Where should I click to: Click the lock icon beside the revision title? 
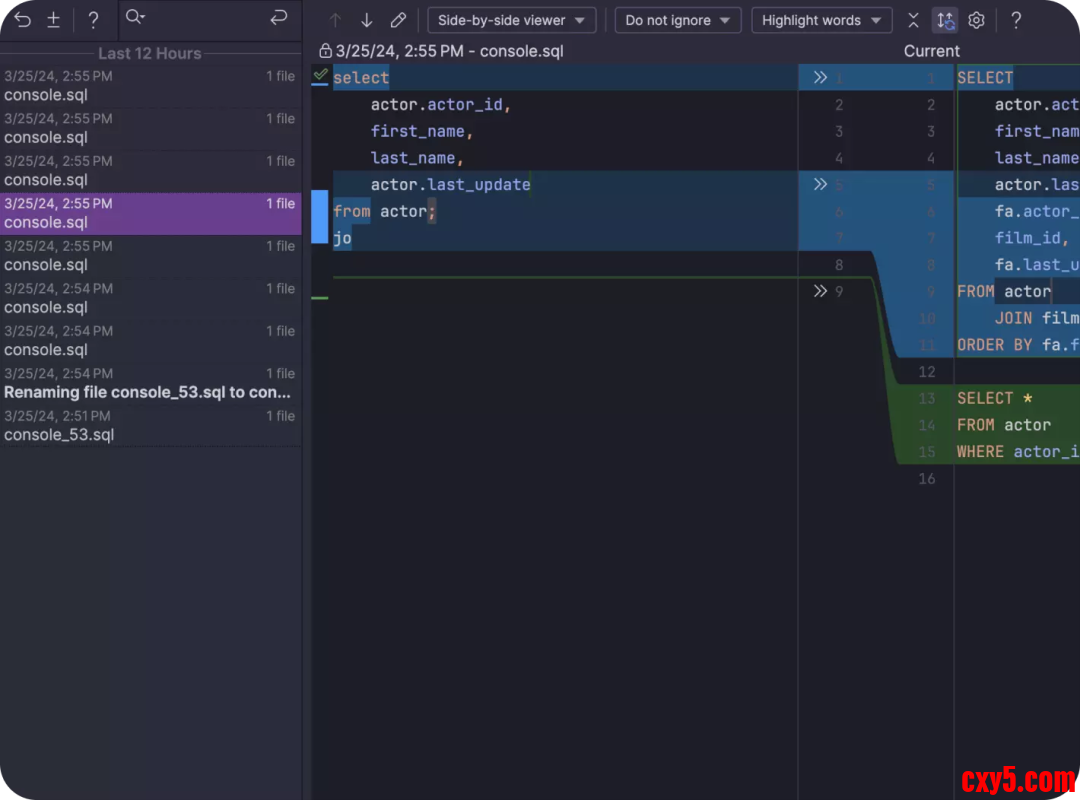pyautogui.click(x=325, y=51)
